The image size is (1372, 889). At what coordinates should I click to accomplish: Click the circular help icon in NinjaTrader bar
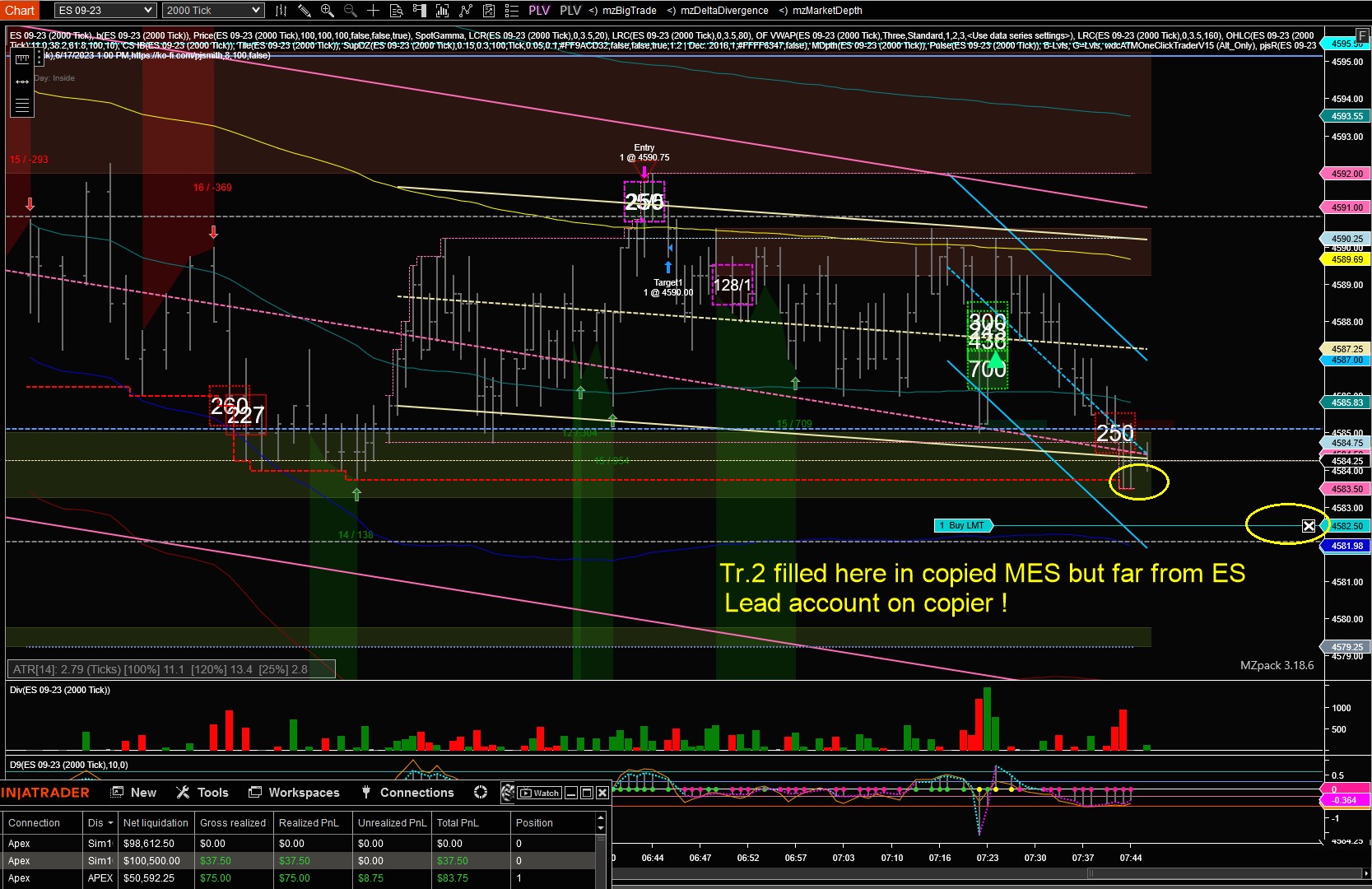[x=481, y=793]
